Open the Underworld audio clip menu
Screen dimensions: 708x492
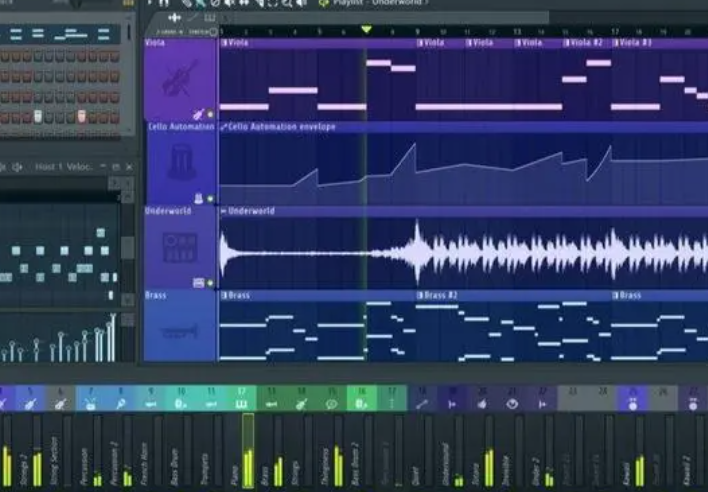pos(224,211)
